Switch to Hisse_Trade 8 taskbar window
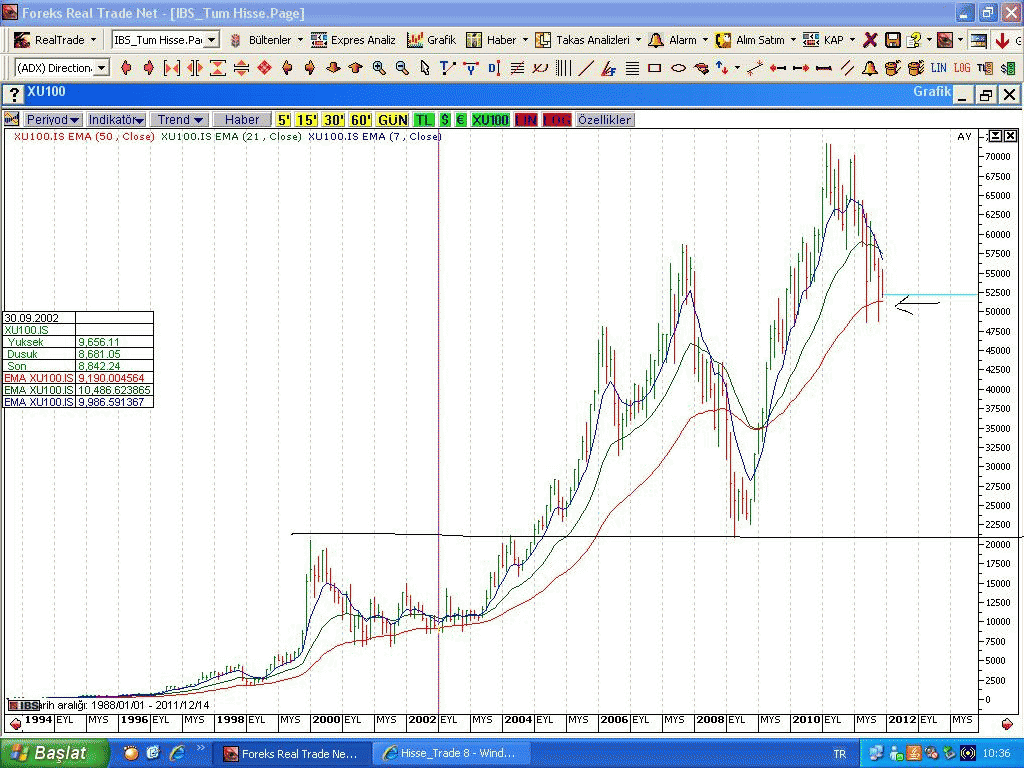Screen dimensions: 1024x768 451,754
